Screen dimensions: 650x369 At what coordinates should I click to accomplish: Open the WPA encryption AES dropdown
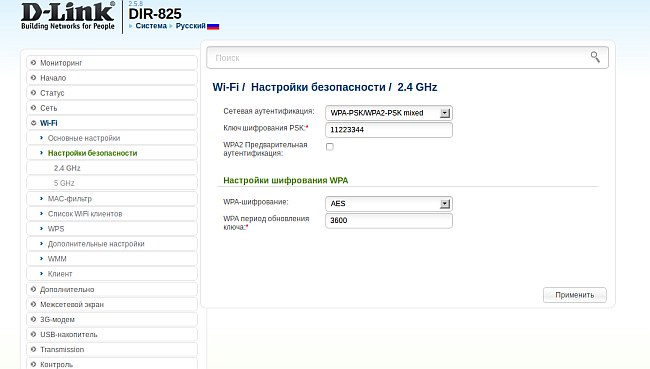tap(389, 204)
